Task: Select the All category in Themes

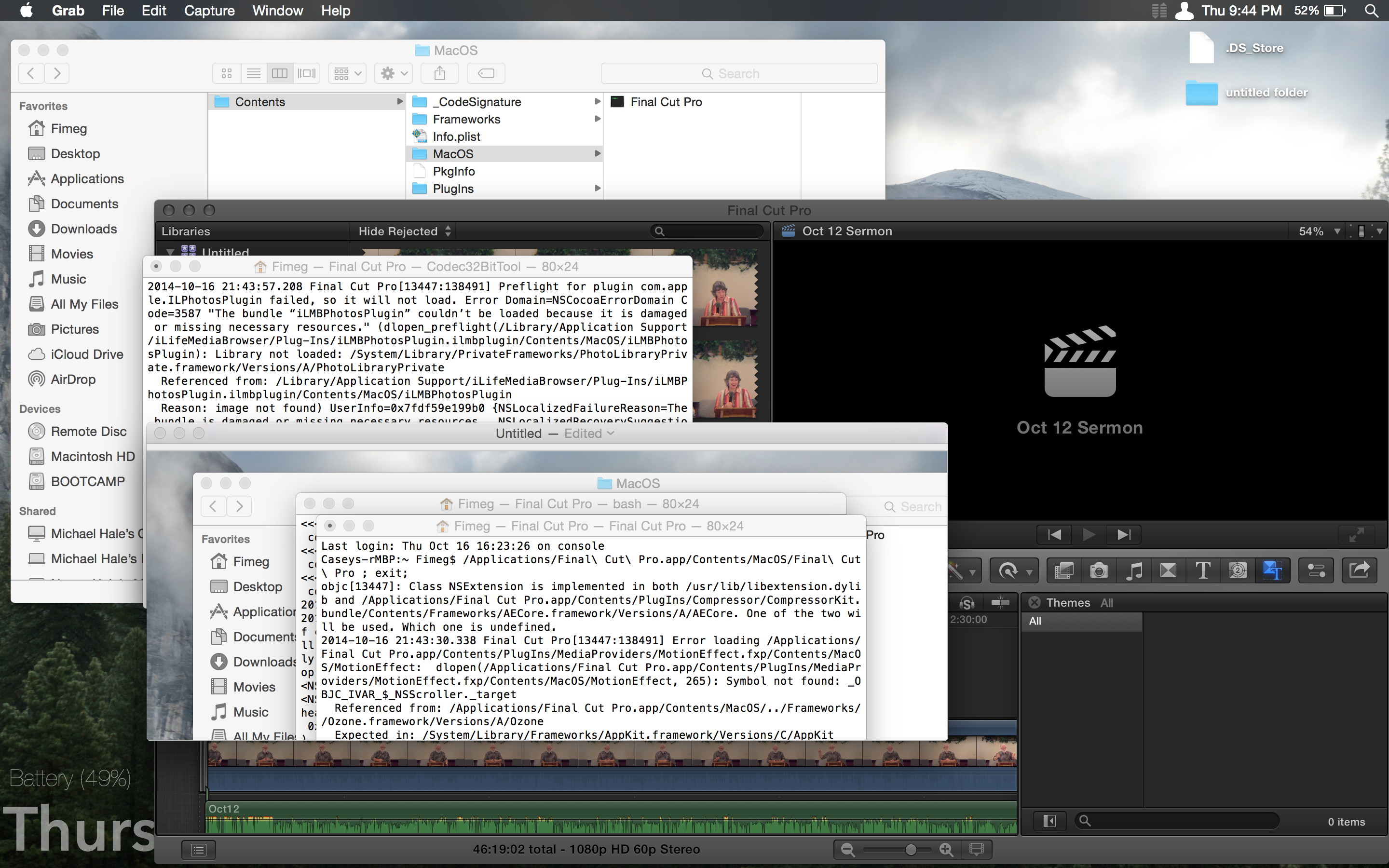Action: tap(1082, 621)
